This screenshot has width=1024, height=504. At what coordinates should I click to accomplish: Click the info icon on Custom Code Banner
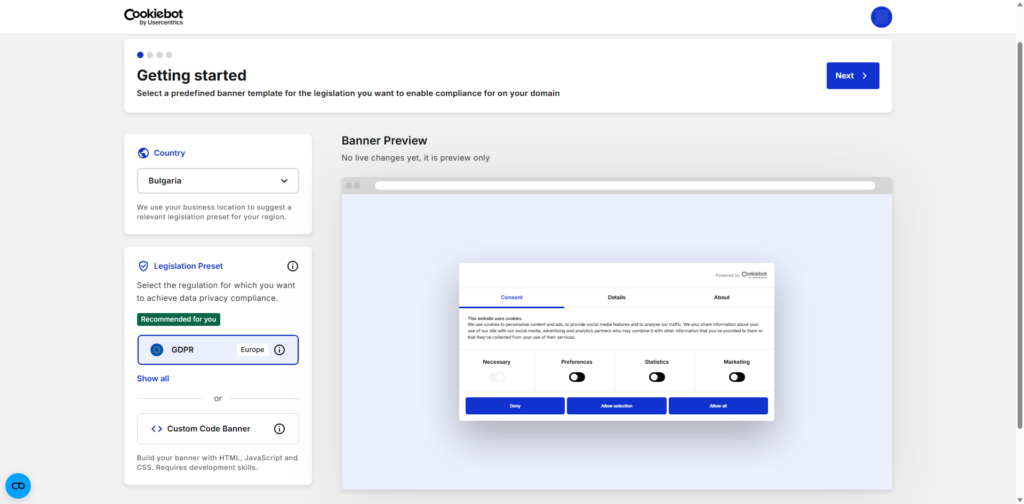[x=280, y=429]
